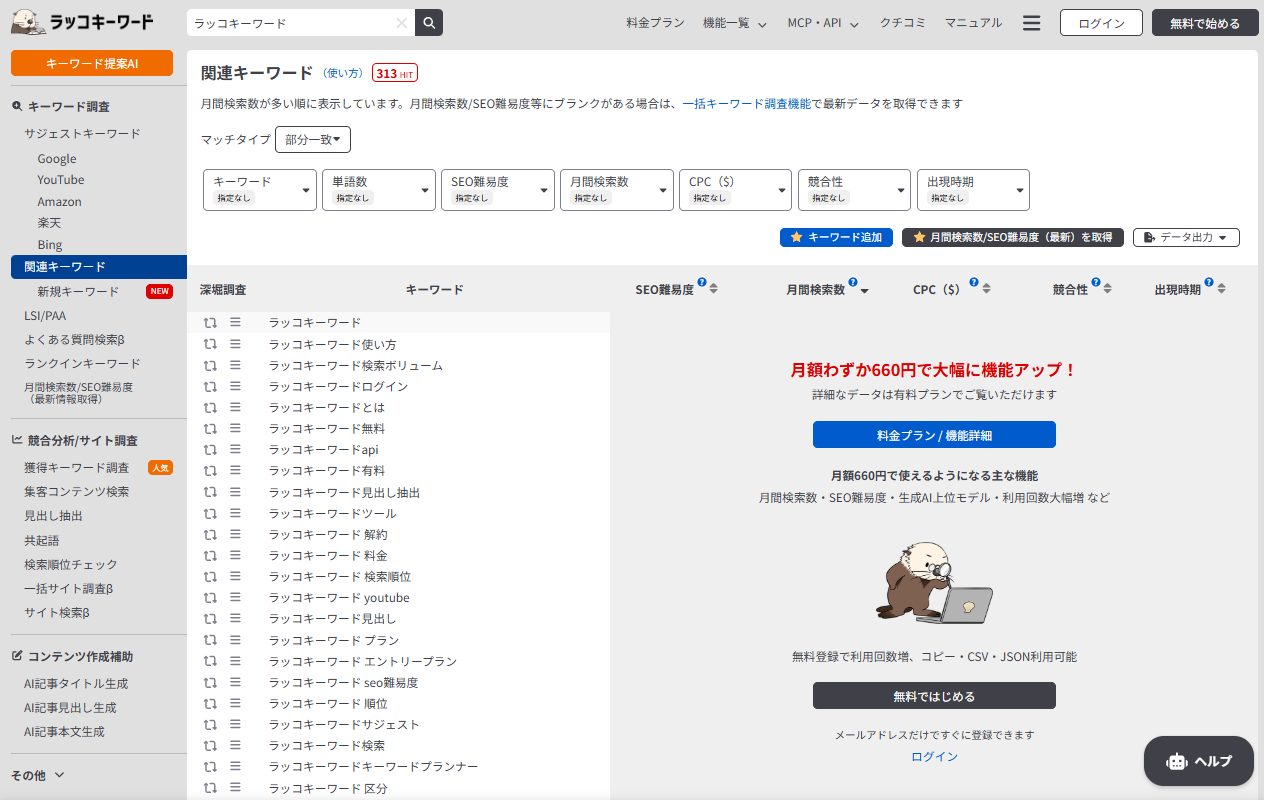
Task: Click the キーワード追加 button
Action: [x=836, y=237]
